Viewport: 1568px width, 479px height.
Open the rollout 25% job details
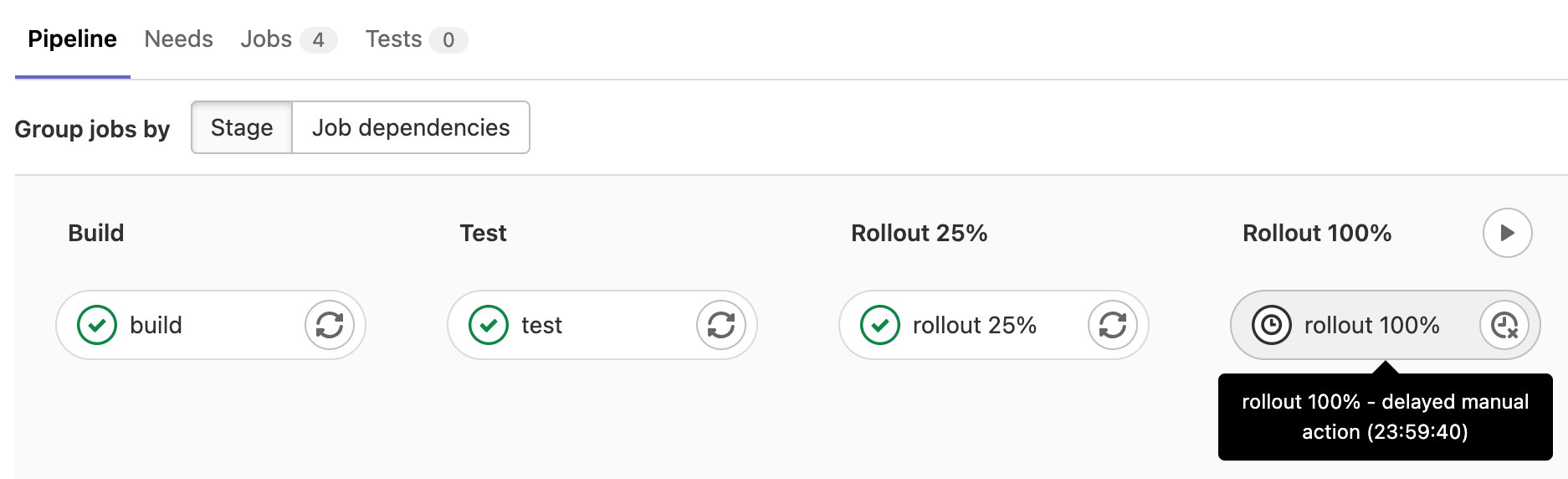tap(975, 325)
